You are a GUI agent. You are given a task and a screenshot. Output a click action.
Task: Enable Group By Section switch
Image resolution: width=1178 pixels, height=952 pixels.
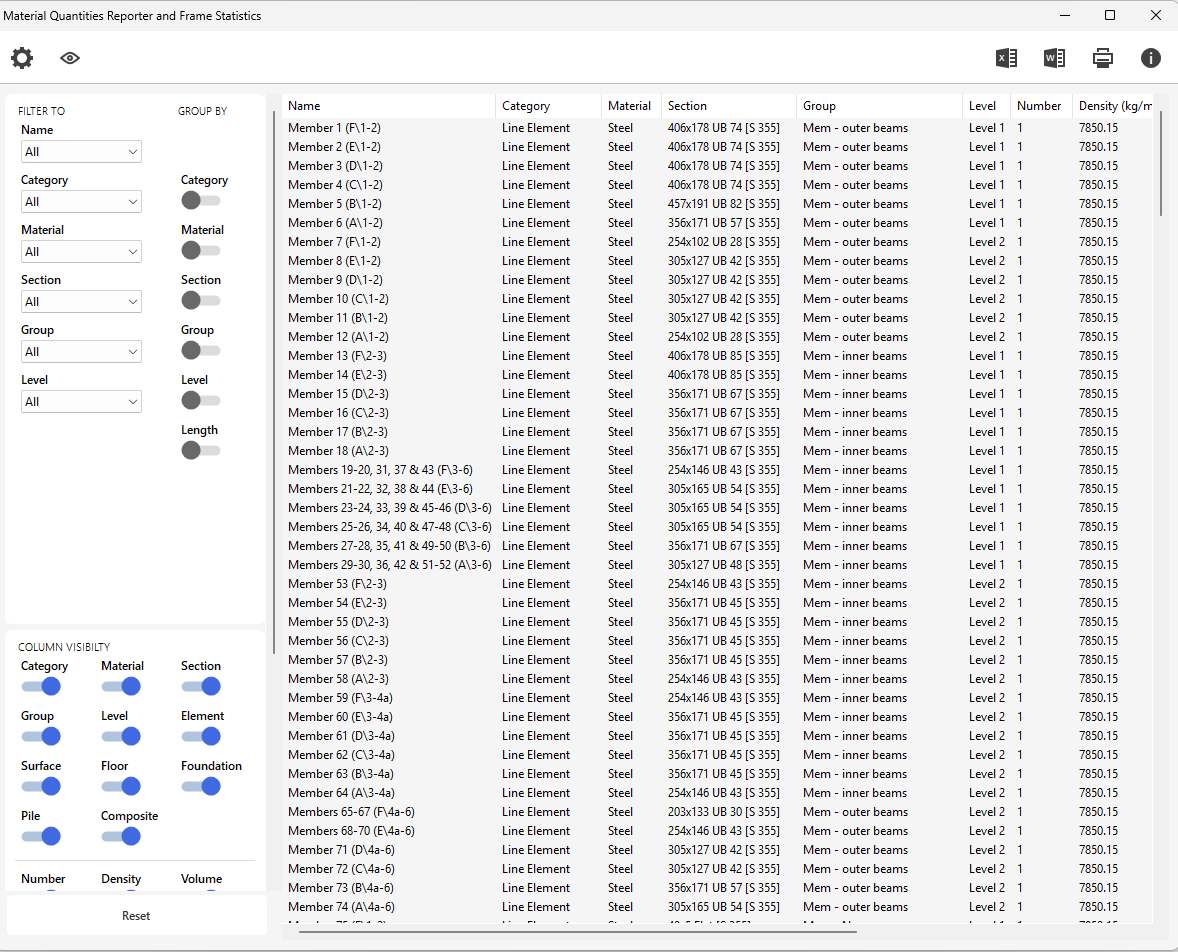click(x=200, y=301)
